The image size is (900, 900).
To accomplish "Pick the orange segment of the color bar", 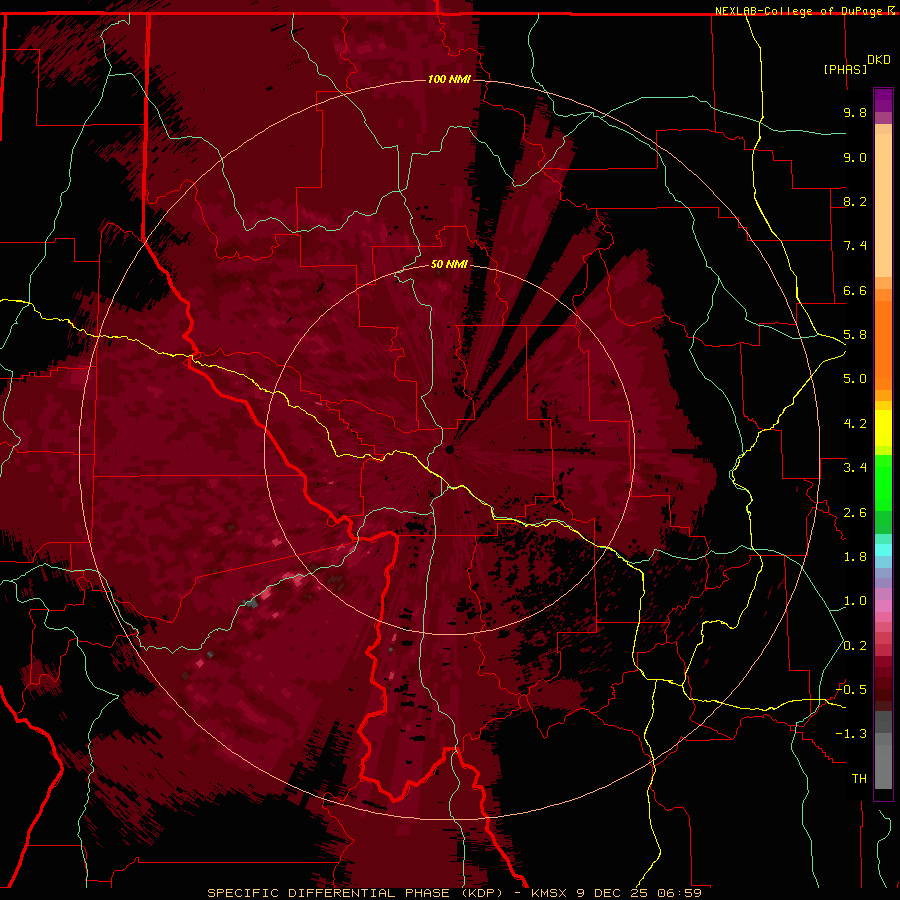I will pyautogui.click(x=883, y=346).
